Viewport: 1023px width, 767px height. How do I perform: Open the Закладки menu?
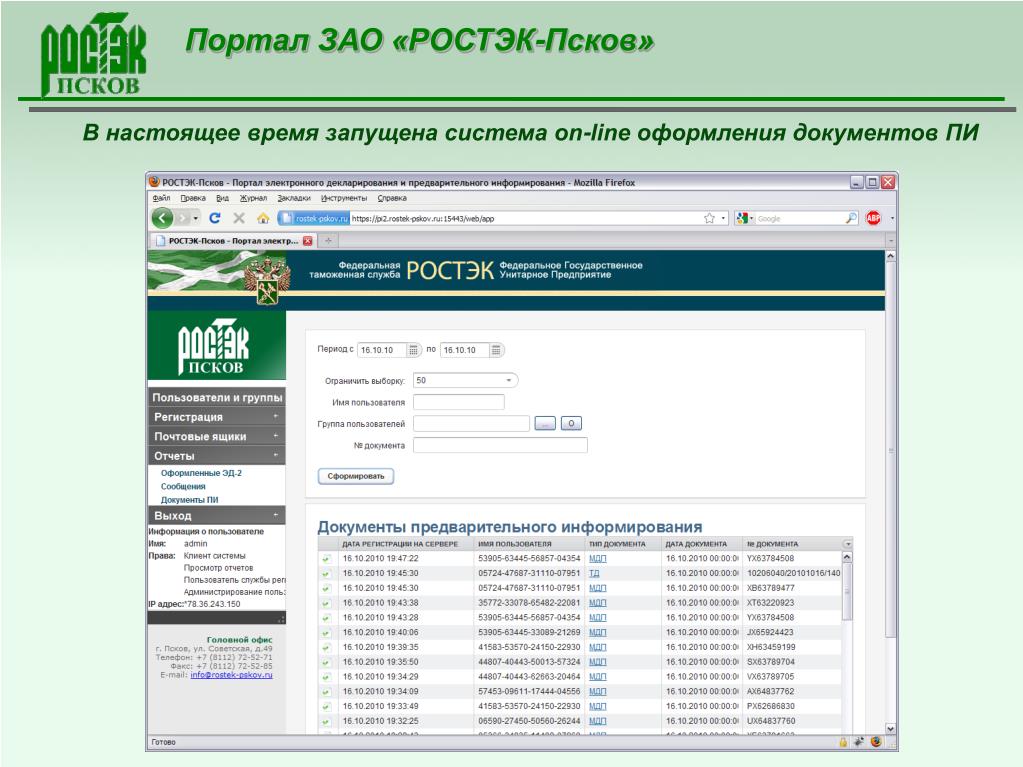[294, 198]
